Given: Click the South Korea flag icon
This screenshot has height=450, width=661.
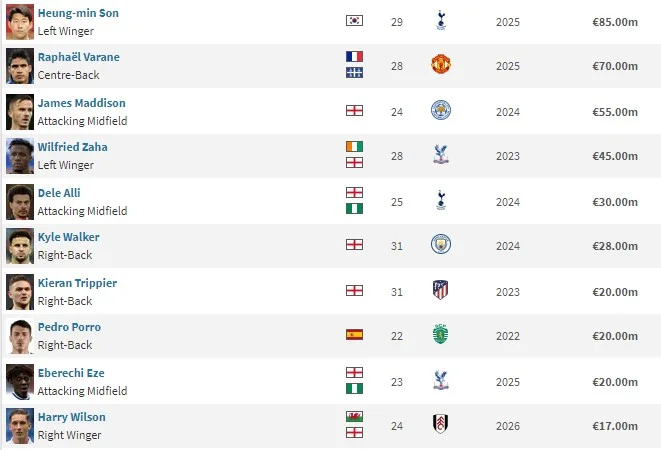Looking at the screenshot, I should (354, 20).
